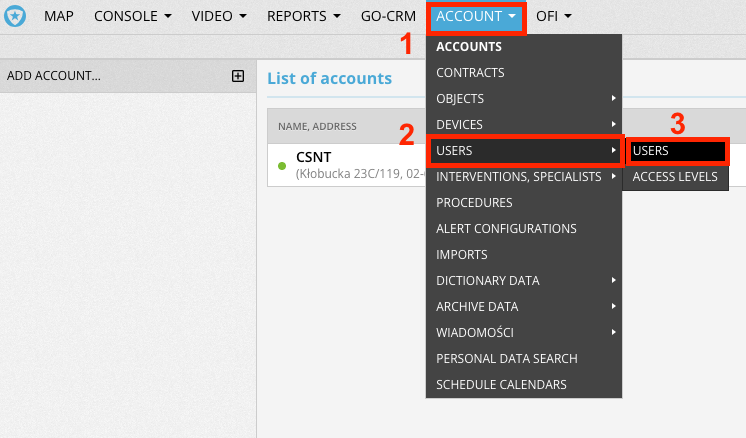Select ALERT CONFIGURATIONS entry
Screen dimensions: 746x438
(506, 229)
